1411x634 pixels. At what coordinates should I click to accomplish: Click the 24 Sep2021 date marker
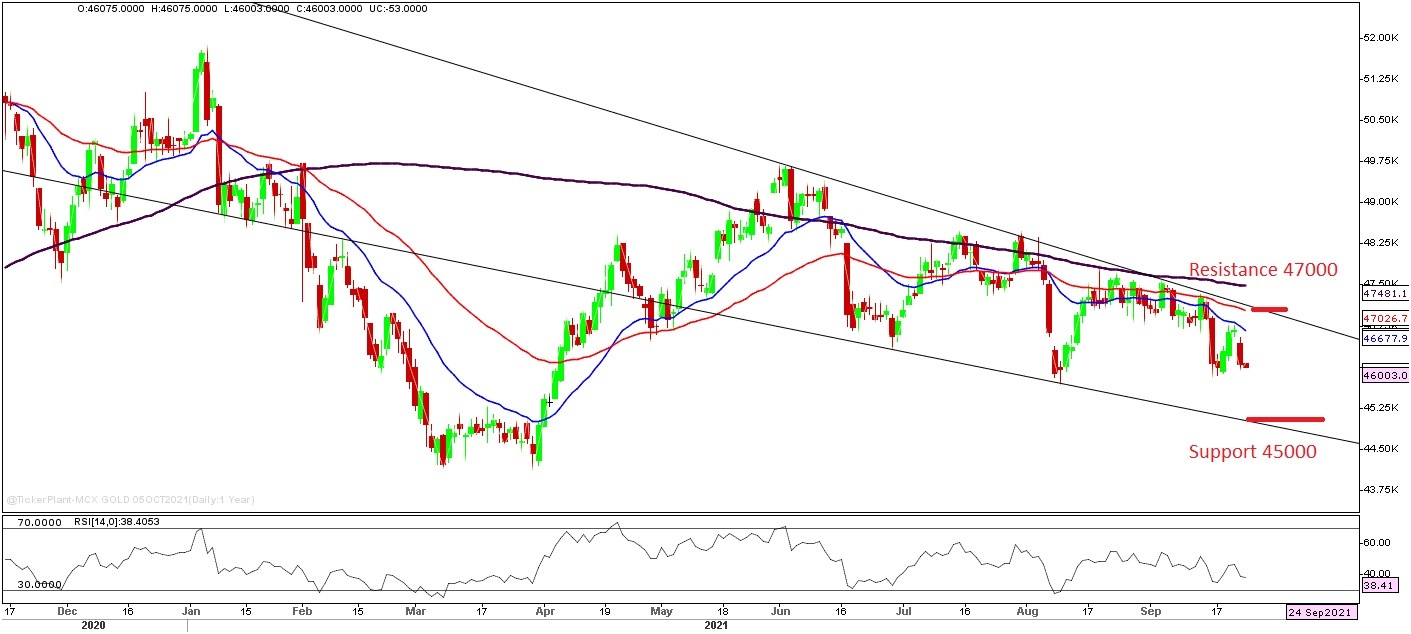[x=1319, y=610]
